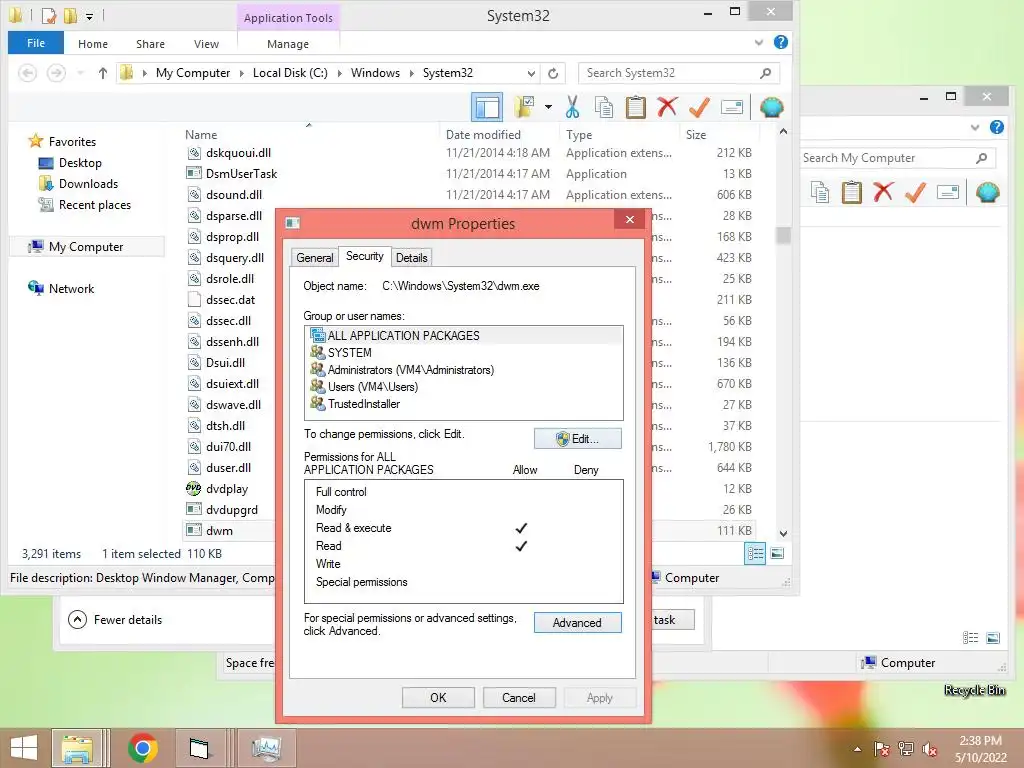
Task: Click the Back navigation arrow in System32 window
Action: click(27, 73)
